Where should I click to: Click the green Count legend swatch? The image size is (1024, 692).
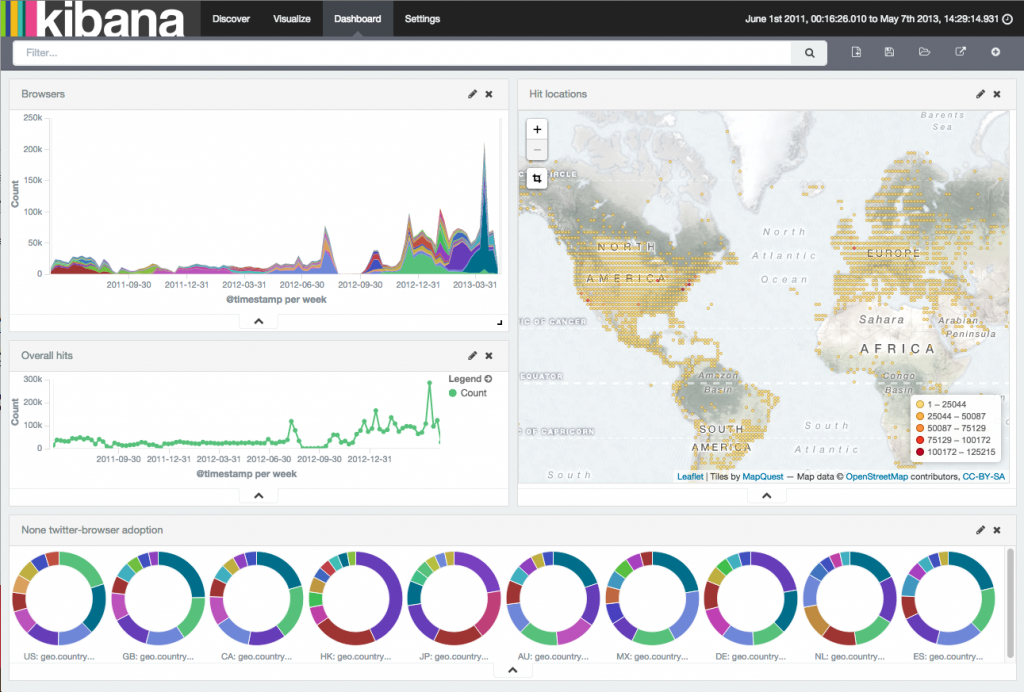[453, 393]
